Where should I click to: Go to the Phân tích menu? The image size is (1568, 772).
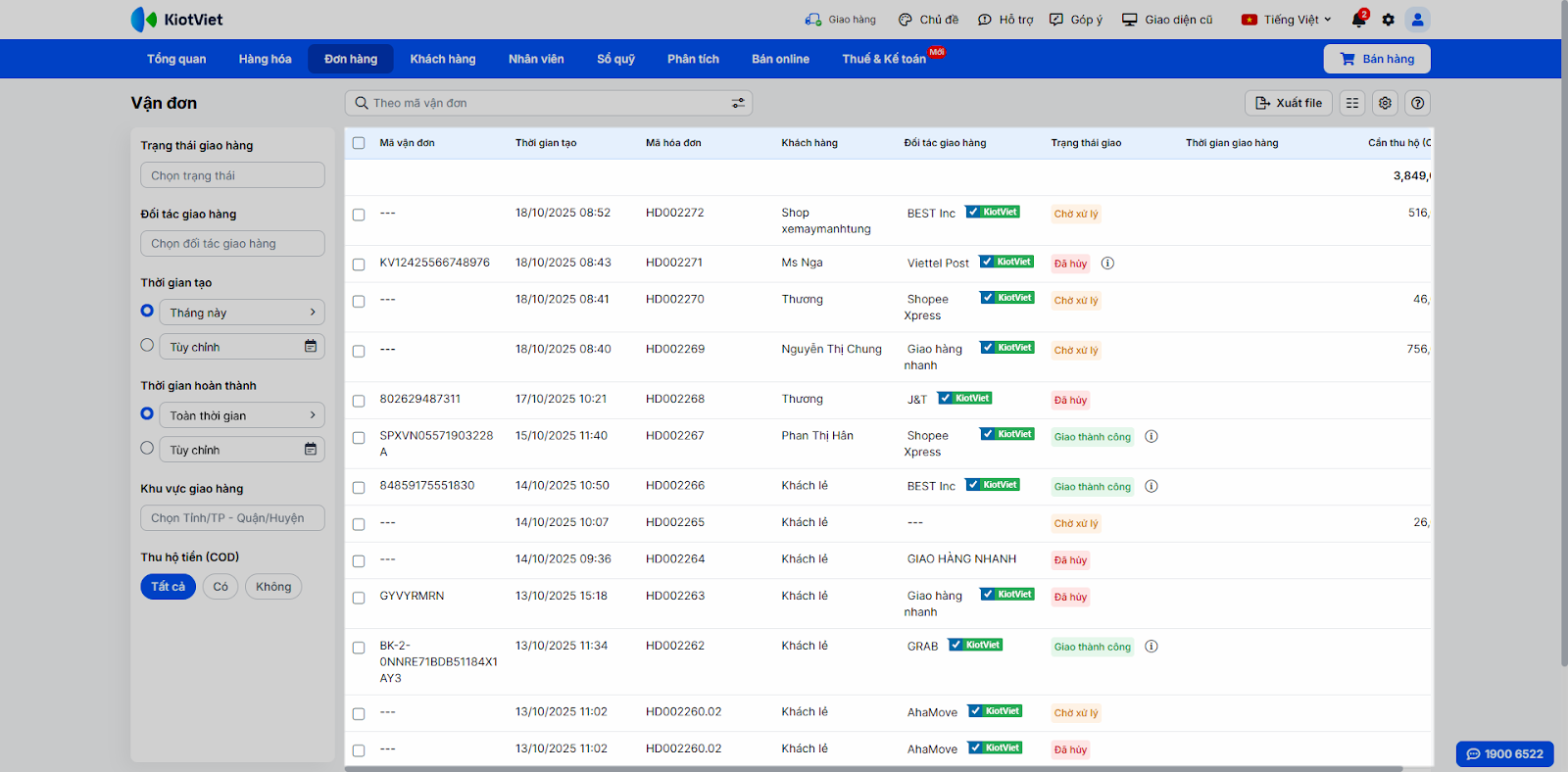[x=693, y=59]
